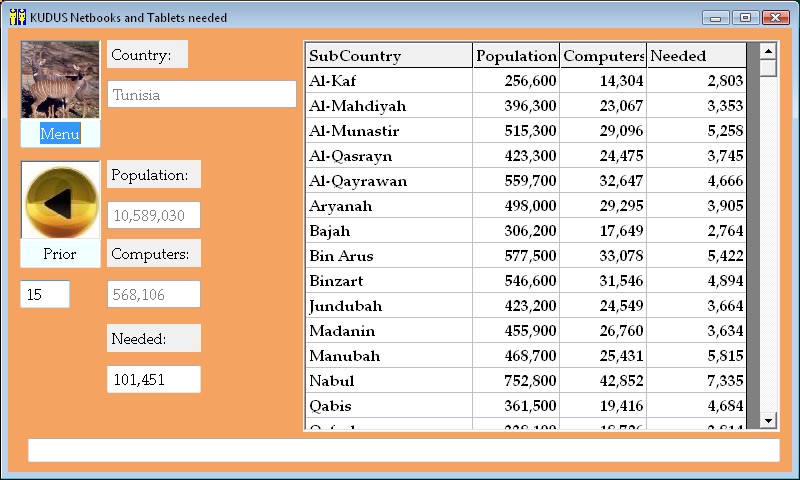Click the Needed field showing 101,451

[154, 380]
